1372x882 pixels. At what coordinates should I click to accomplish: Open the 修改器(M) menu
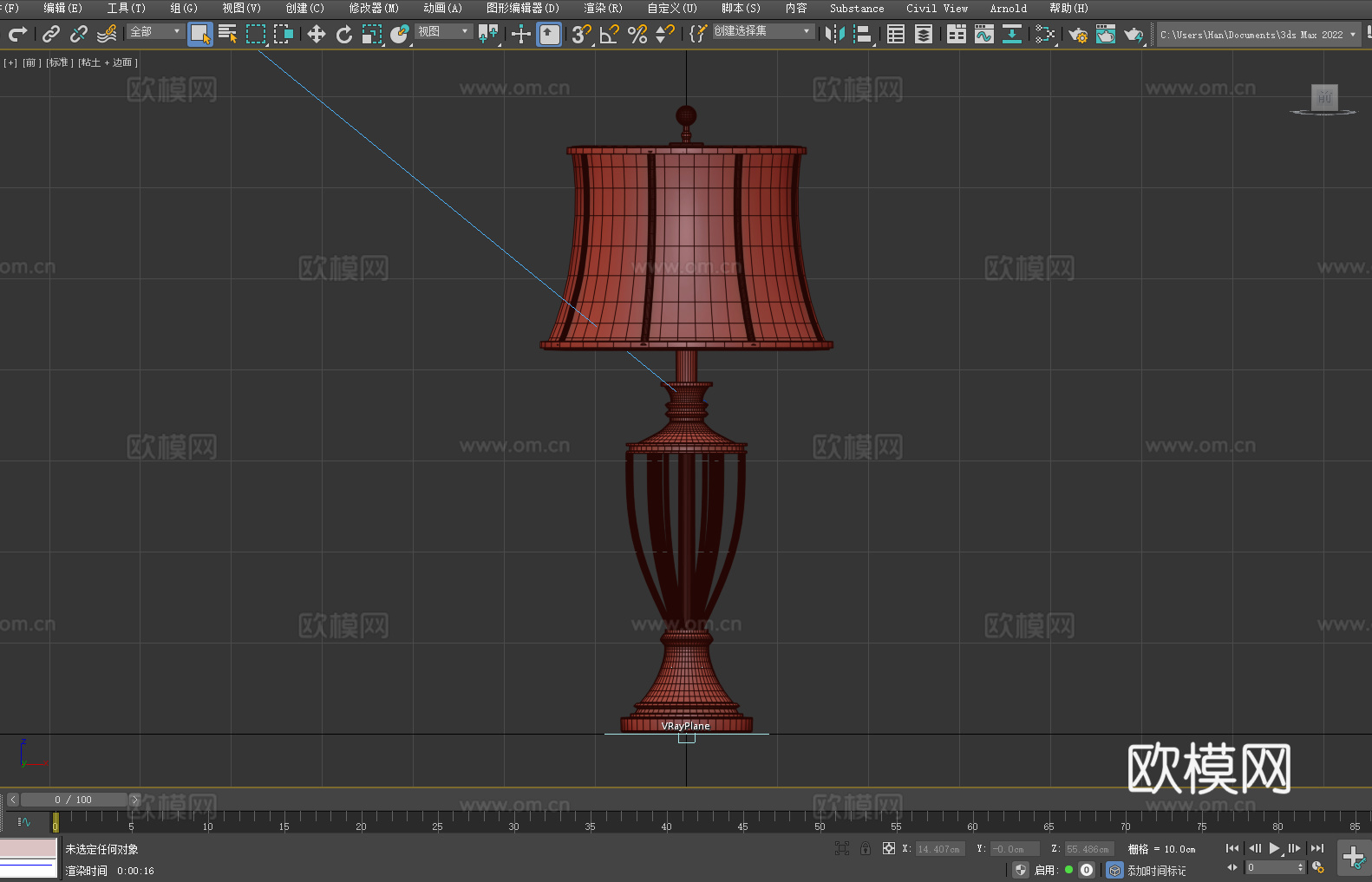pos(374,8)
